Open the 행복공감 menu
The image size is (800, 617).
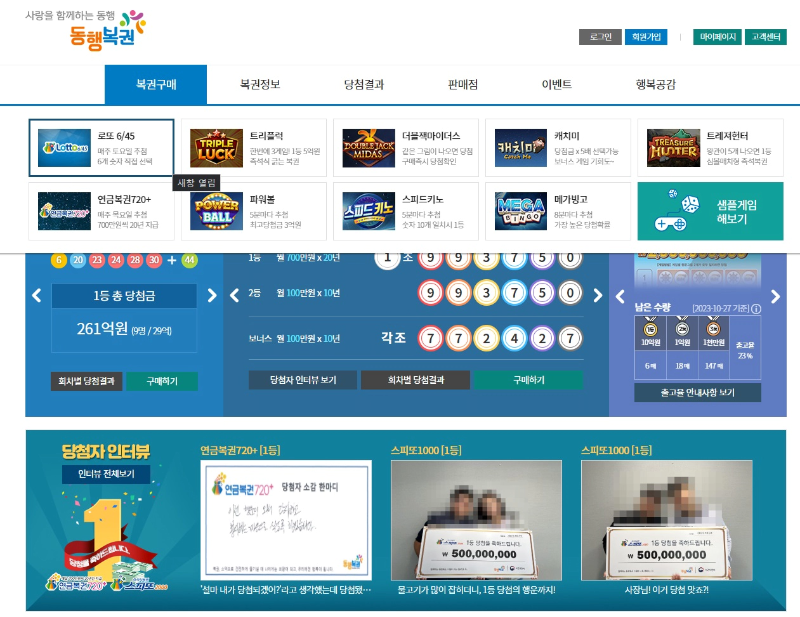tap(656, 85)
